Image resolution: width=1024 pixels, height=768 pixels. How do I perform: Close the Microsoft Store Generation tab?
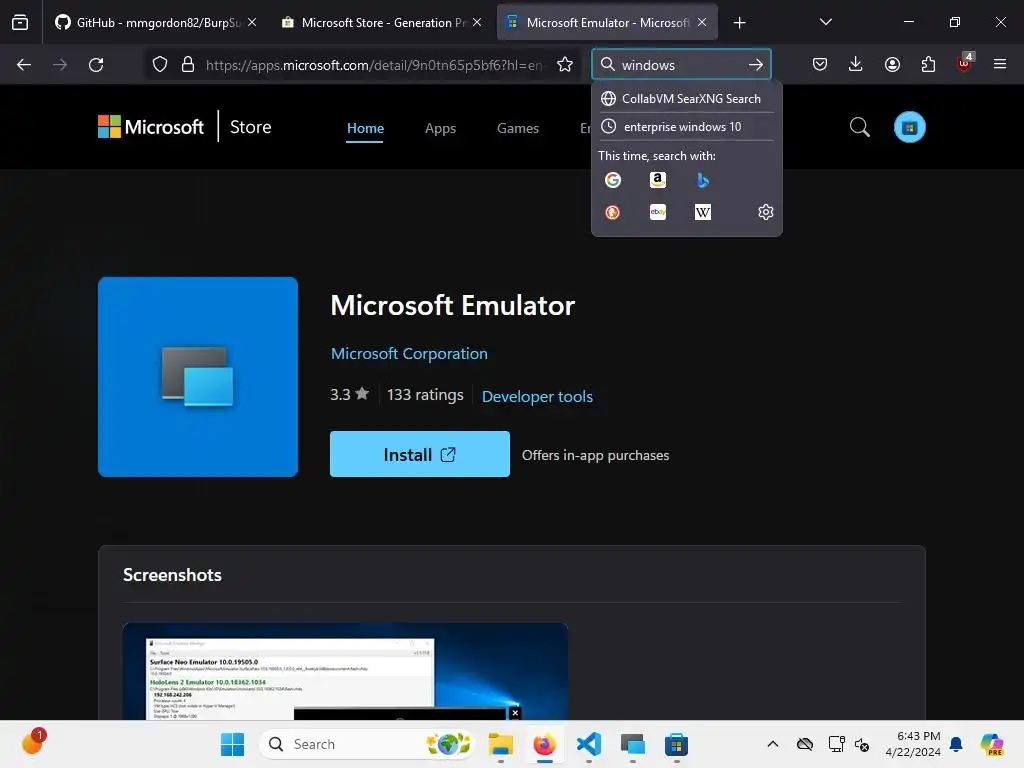coord(477,22)
